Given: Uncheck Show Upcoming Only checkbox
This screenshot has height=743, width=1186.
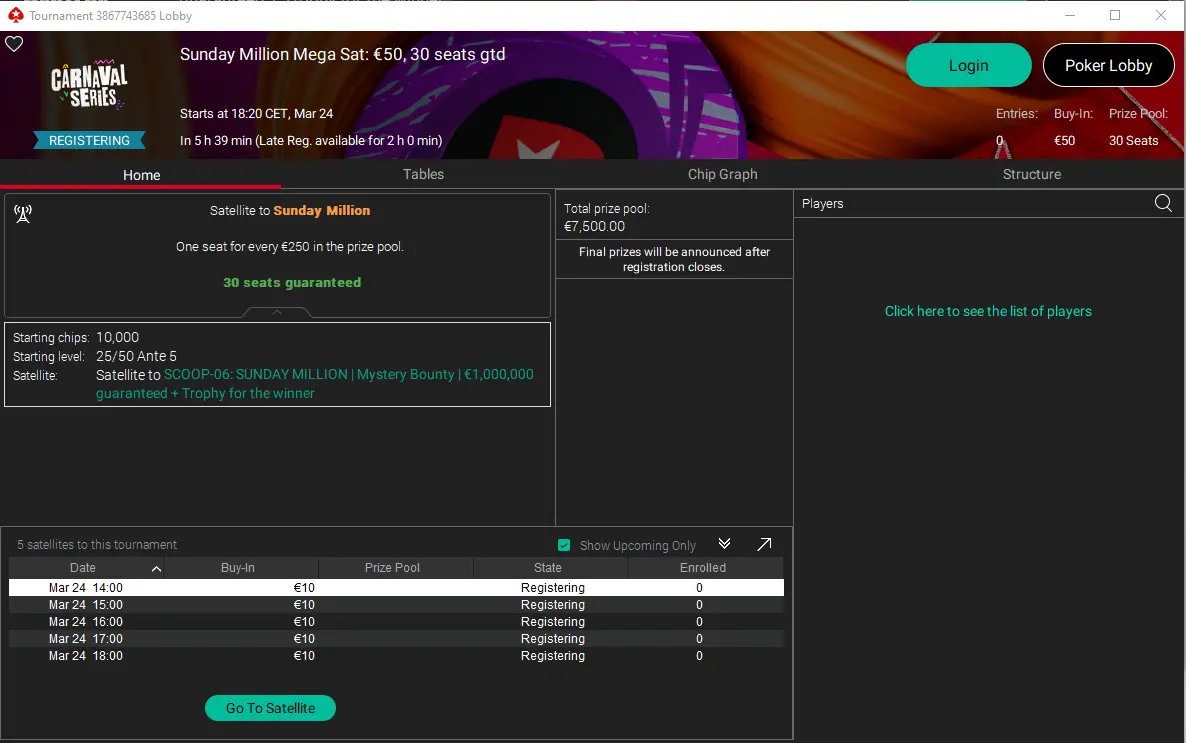Looking at the screenshot, I should coord(564,545).
